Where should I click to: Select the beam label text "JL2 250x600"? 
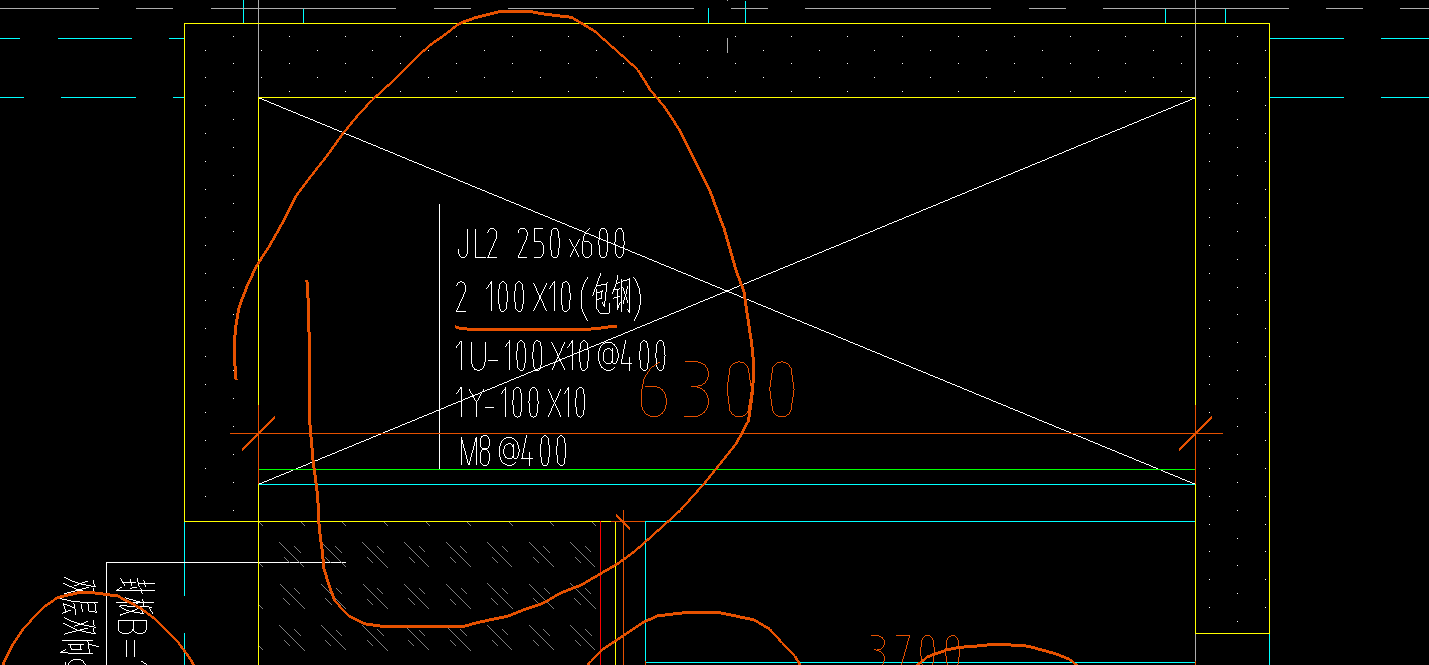(x=541, y=243)
